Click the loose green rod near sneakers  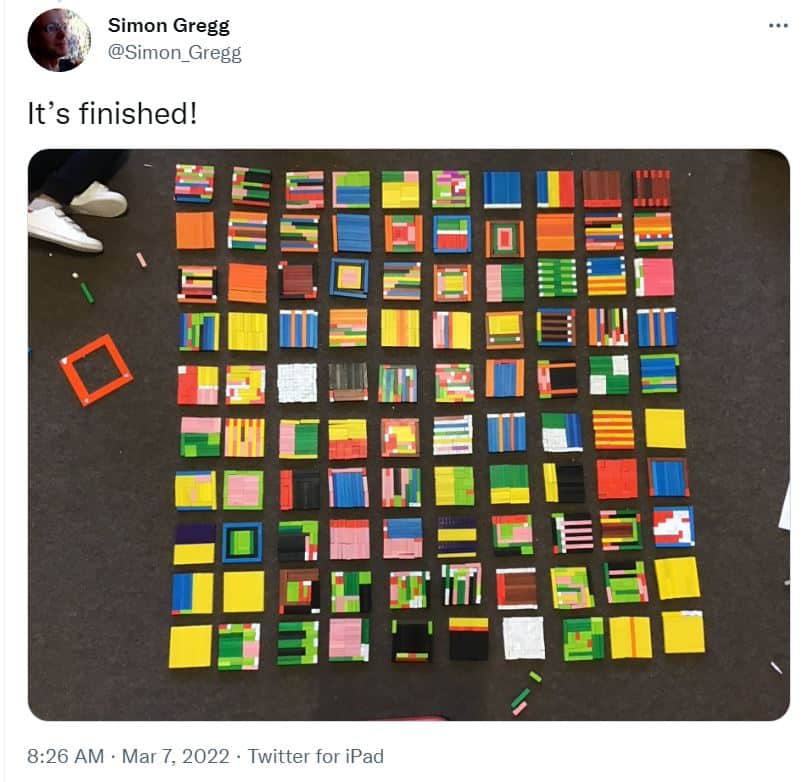coord(86,292)
